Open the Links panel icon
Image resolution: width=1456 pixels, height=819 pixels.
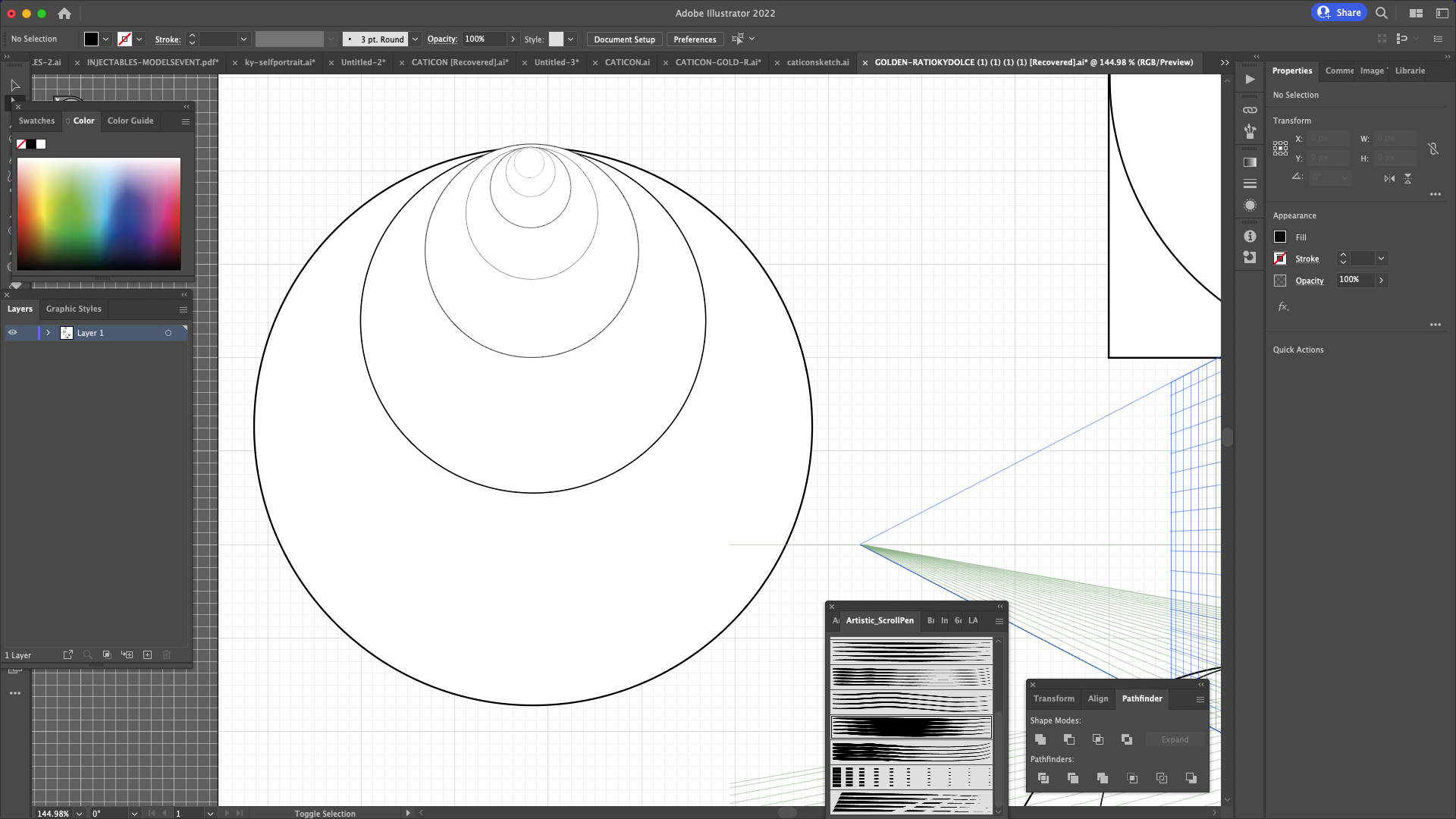coord(1250,110)
